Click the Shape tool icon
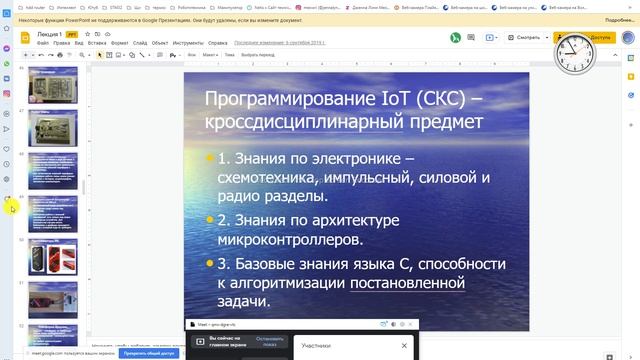Viewport: 640px width, 360px height. click(x=132, y=55)
